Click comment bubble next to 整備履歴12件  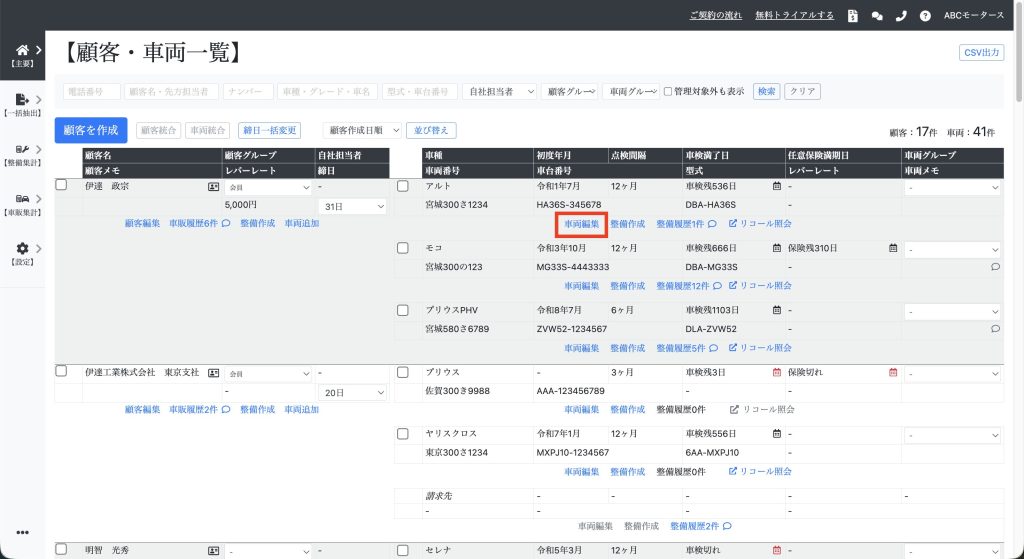coord(717,285)
